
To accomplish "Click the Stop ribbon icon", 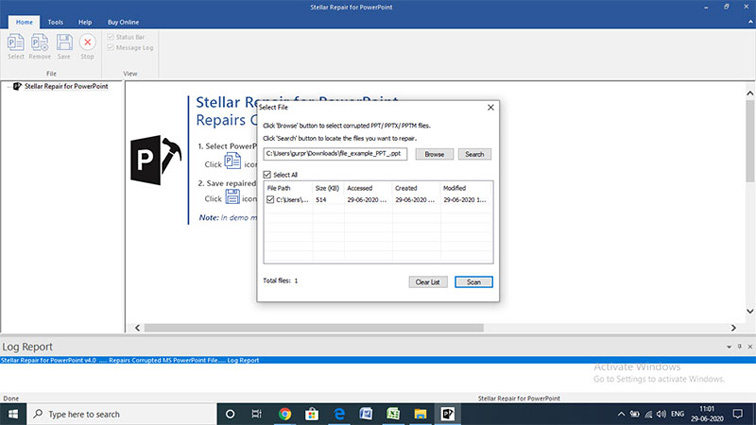I will 87,46.
